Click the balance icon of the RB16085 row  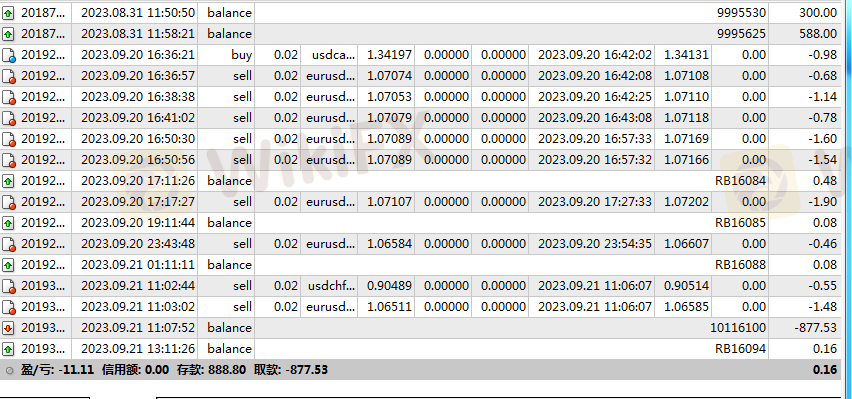[8, 223]
